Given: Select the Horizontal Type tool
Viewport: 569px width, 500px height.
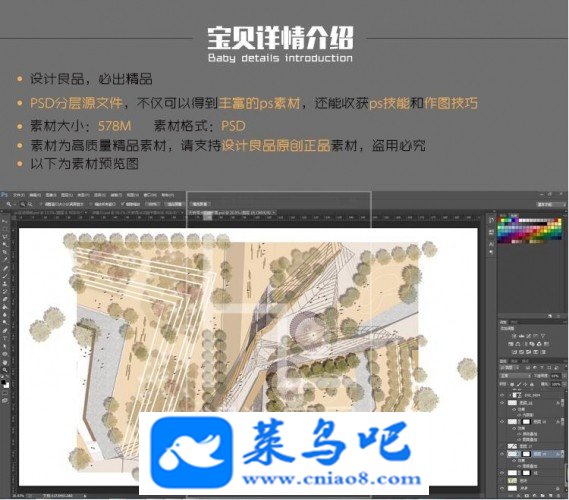Looking at the screenshot, I should 5,338.
